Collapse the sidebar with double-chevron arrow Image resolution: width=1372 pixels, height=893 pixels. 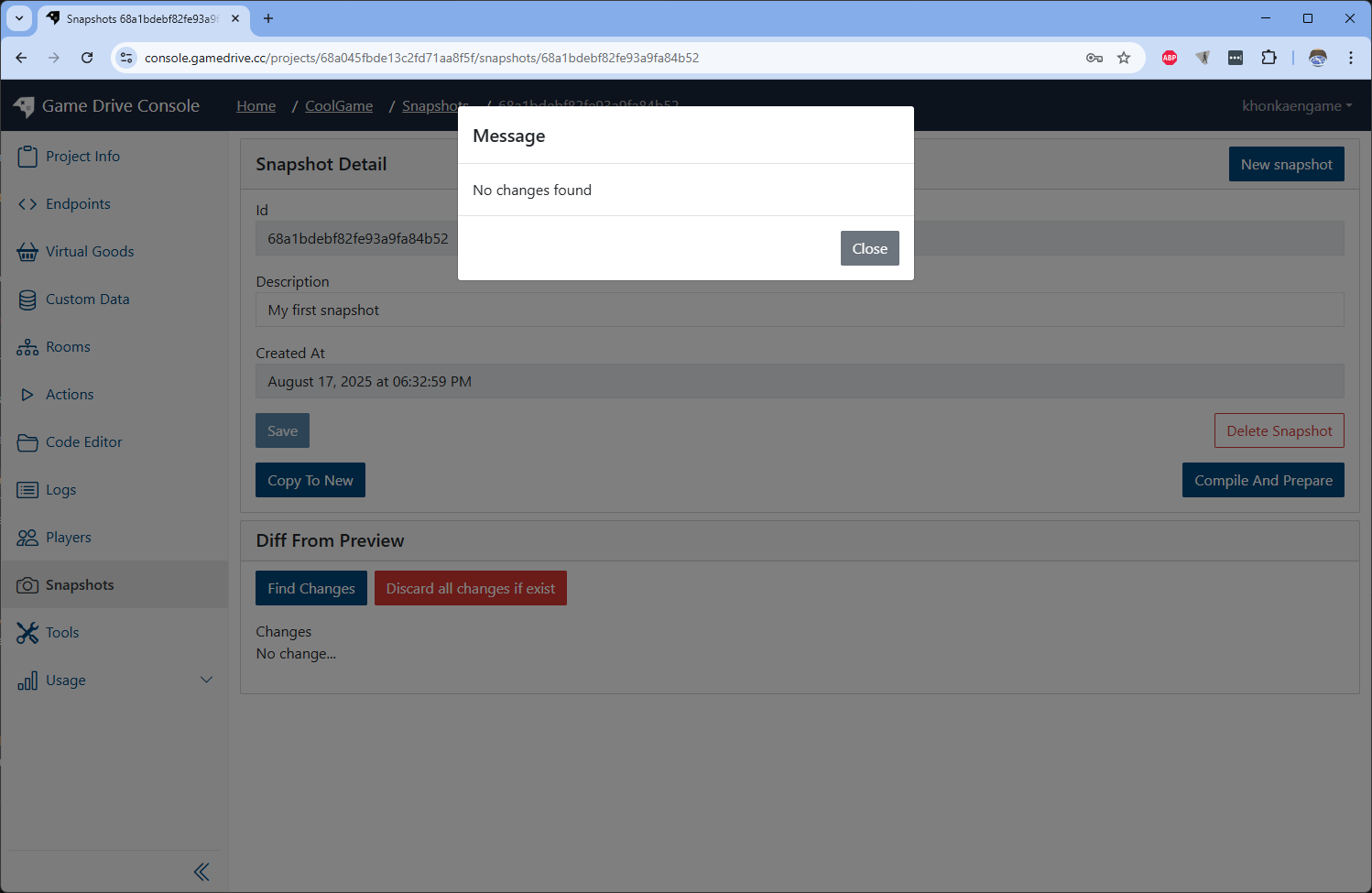[201, 872]
